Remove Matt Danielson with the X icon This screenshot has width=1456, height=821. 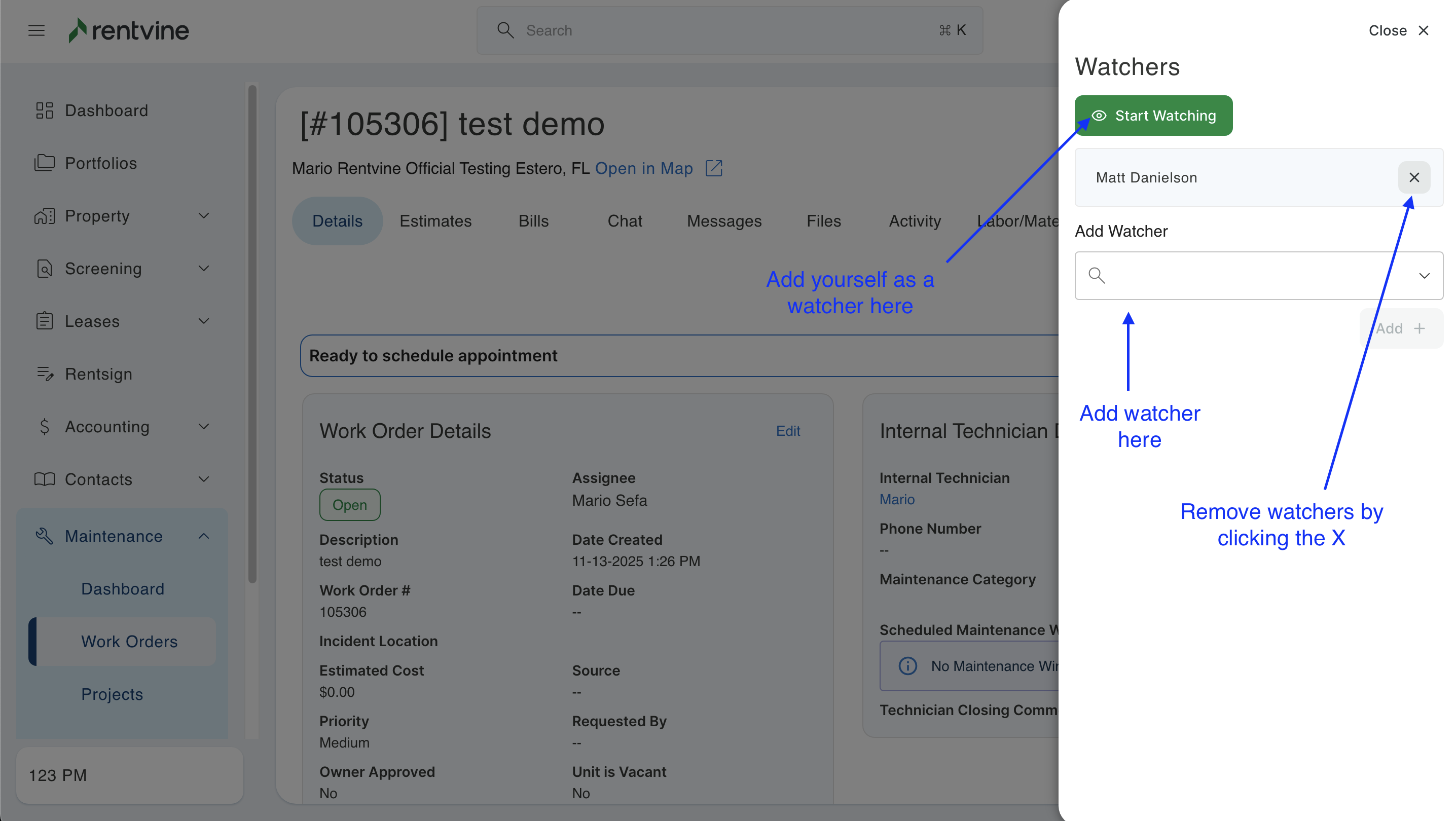tap(1413, 177)
